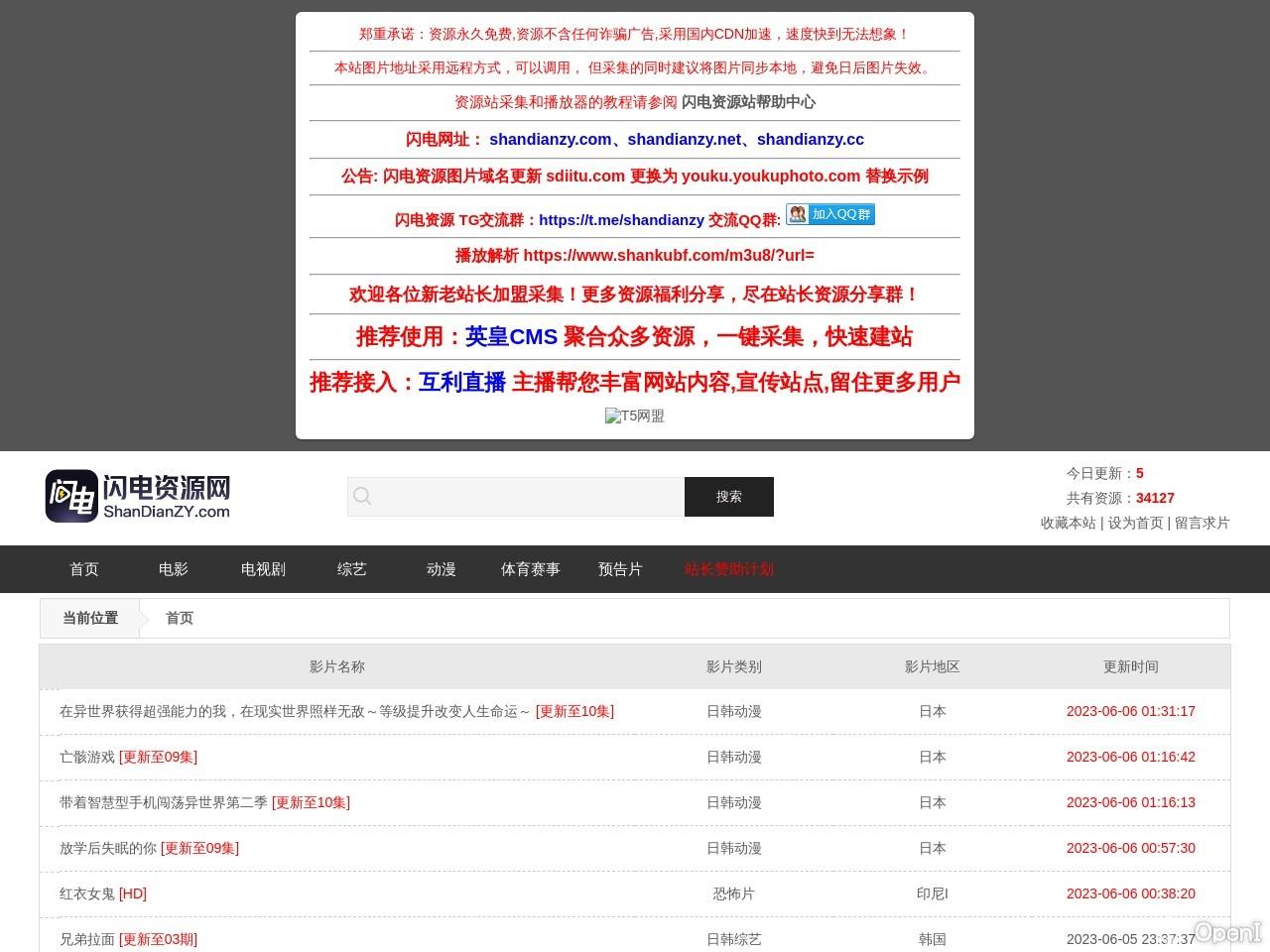Open 体育赛事 from the navigation
1270x952 pixels.
click(x=530, y=569)
